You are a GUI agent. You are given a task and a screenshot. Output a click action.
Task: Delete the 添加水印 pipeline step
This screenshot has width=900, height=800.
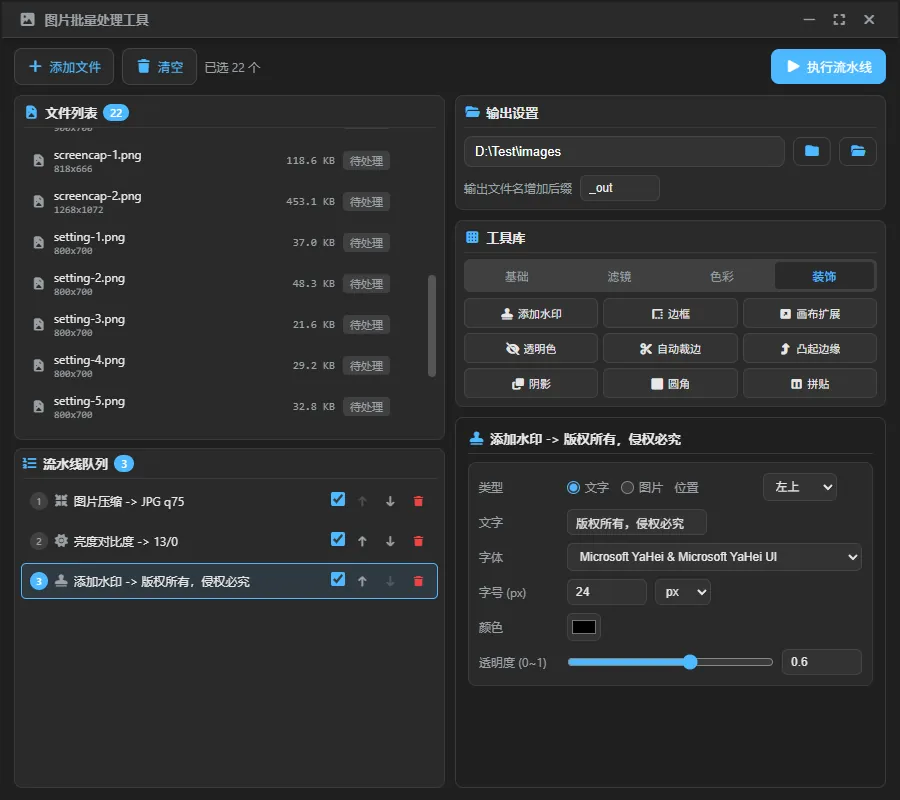[x=418, y=581]
